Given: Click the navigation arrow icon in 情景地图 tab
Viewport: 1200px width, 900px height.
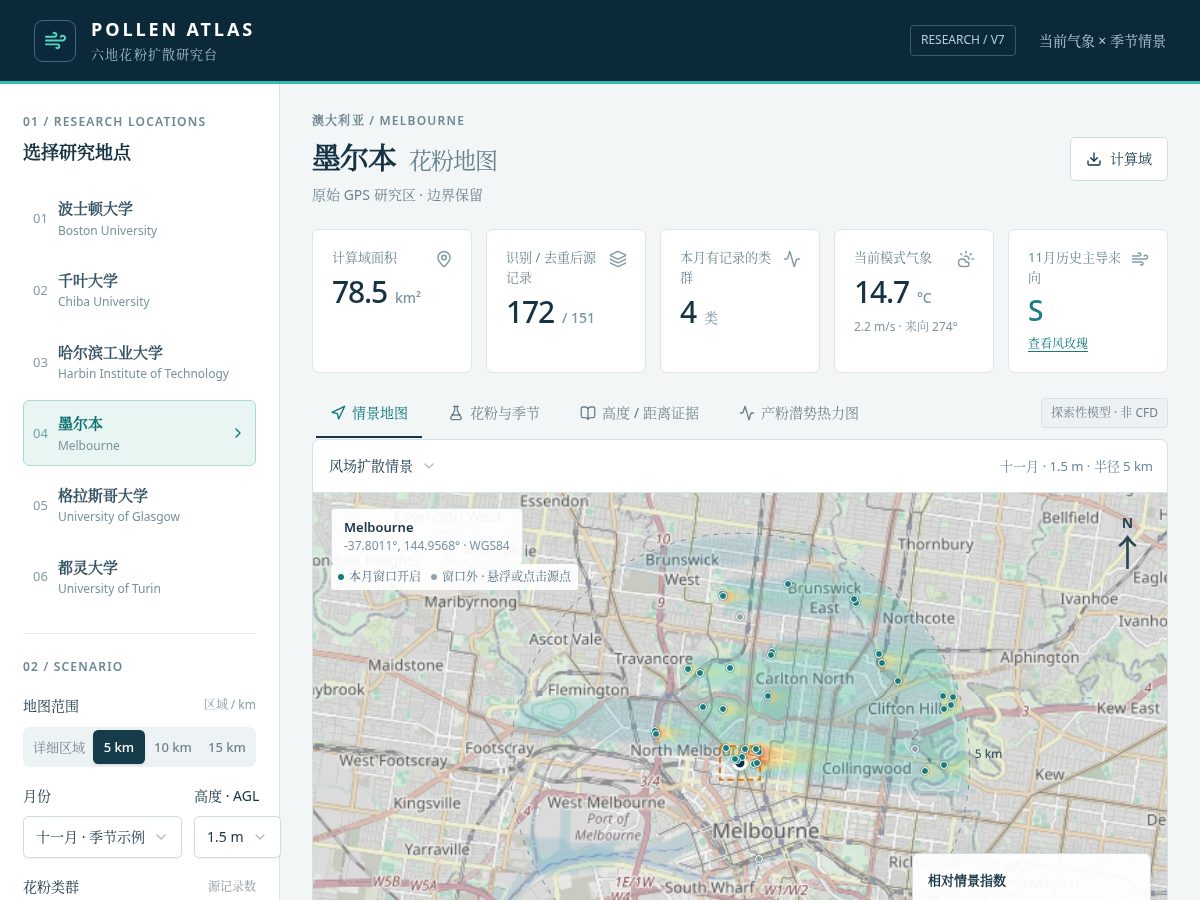Looking at the screenshot, I should pyautogui.click(x=338, y=413).
